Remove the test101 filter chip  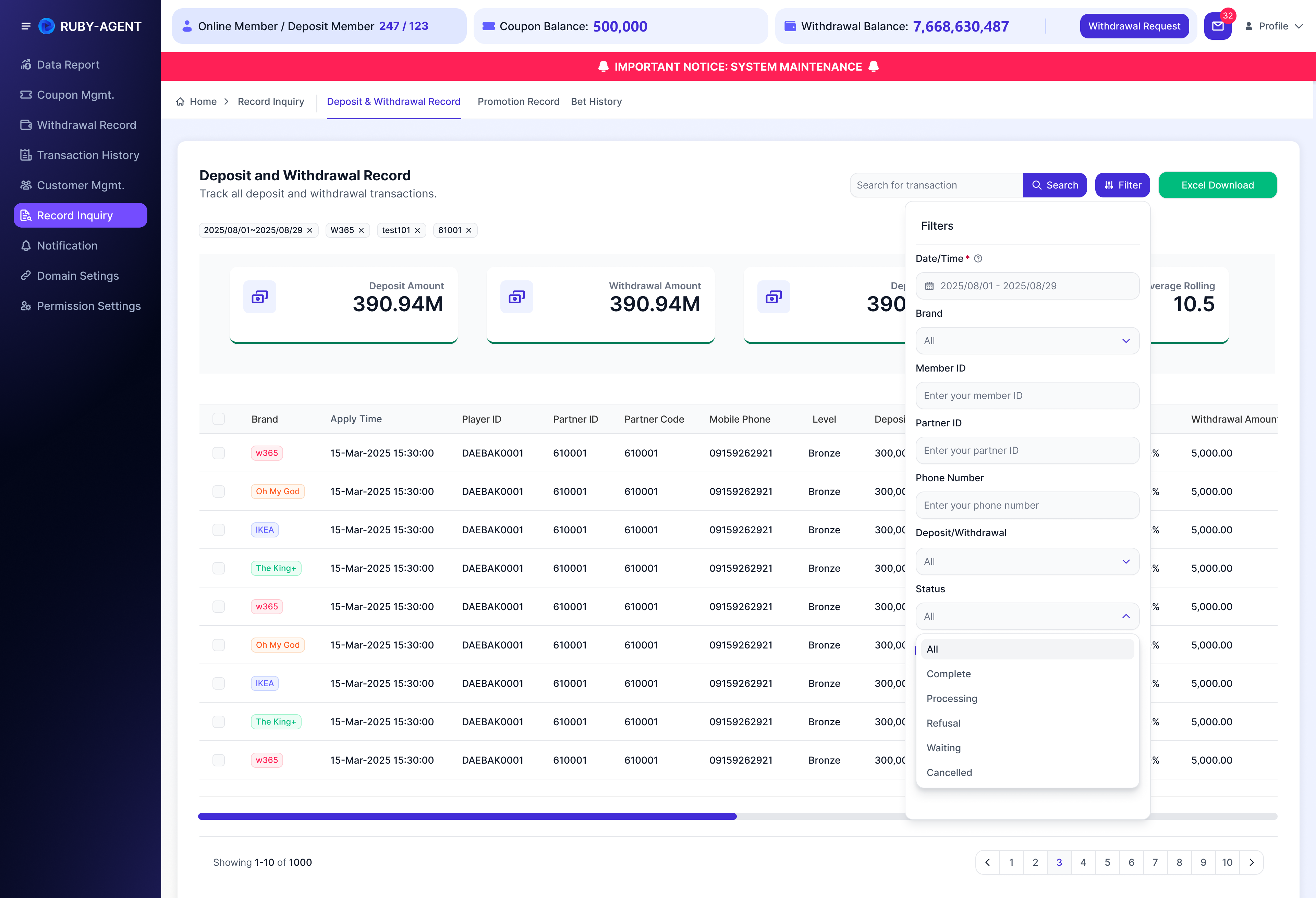(x=417, y=230)
